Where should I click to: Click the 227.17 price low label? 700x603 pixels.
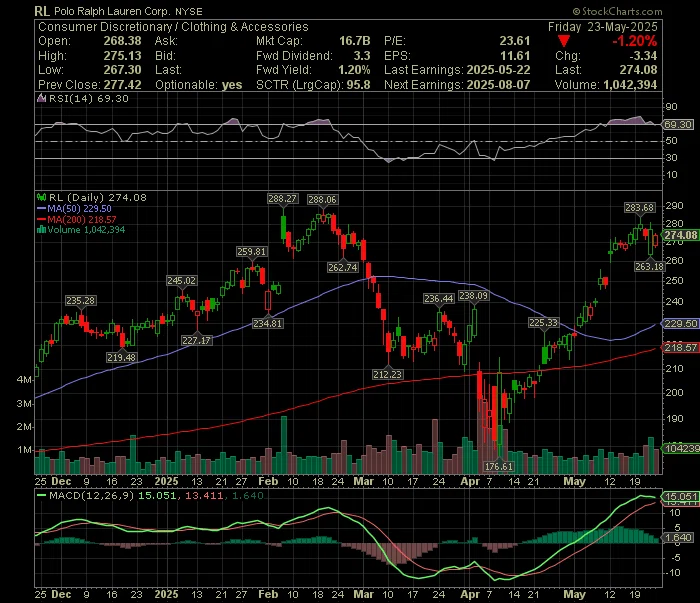tap(196, 340)
